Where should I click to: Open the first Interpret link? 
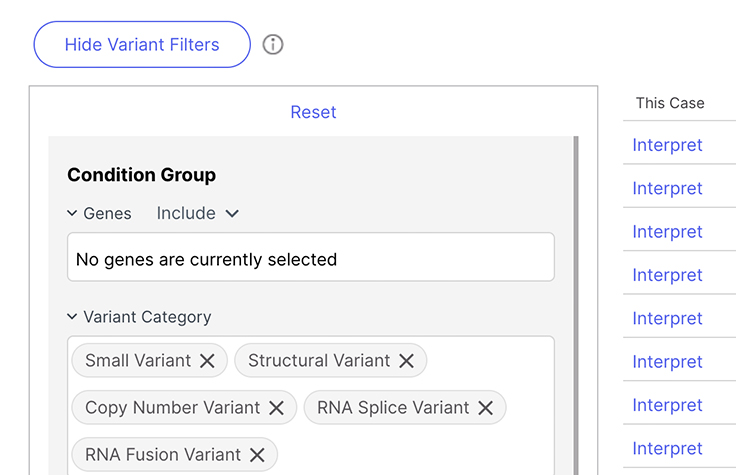667,145
